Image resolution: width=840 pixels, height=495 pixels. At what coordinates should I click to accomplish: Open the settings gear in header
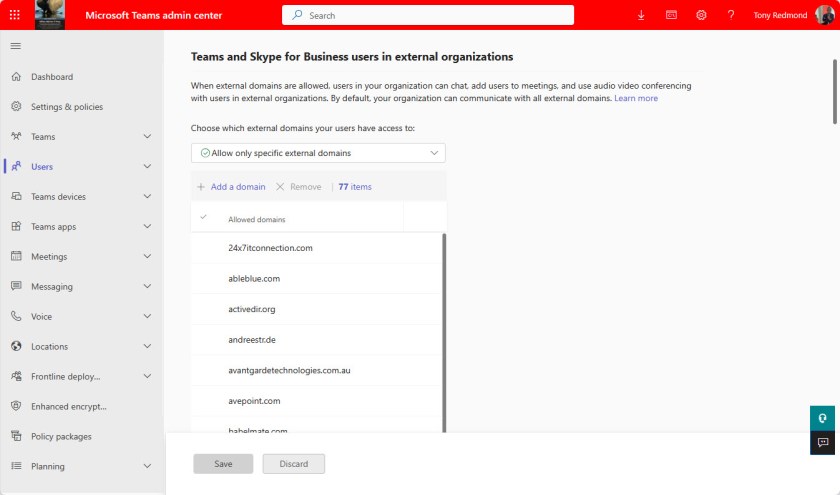pyautogui.click(x=701, y=15)
